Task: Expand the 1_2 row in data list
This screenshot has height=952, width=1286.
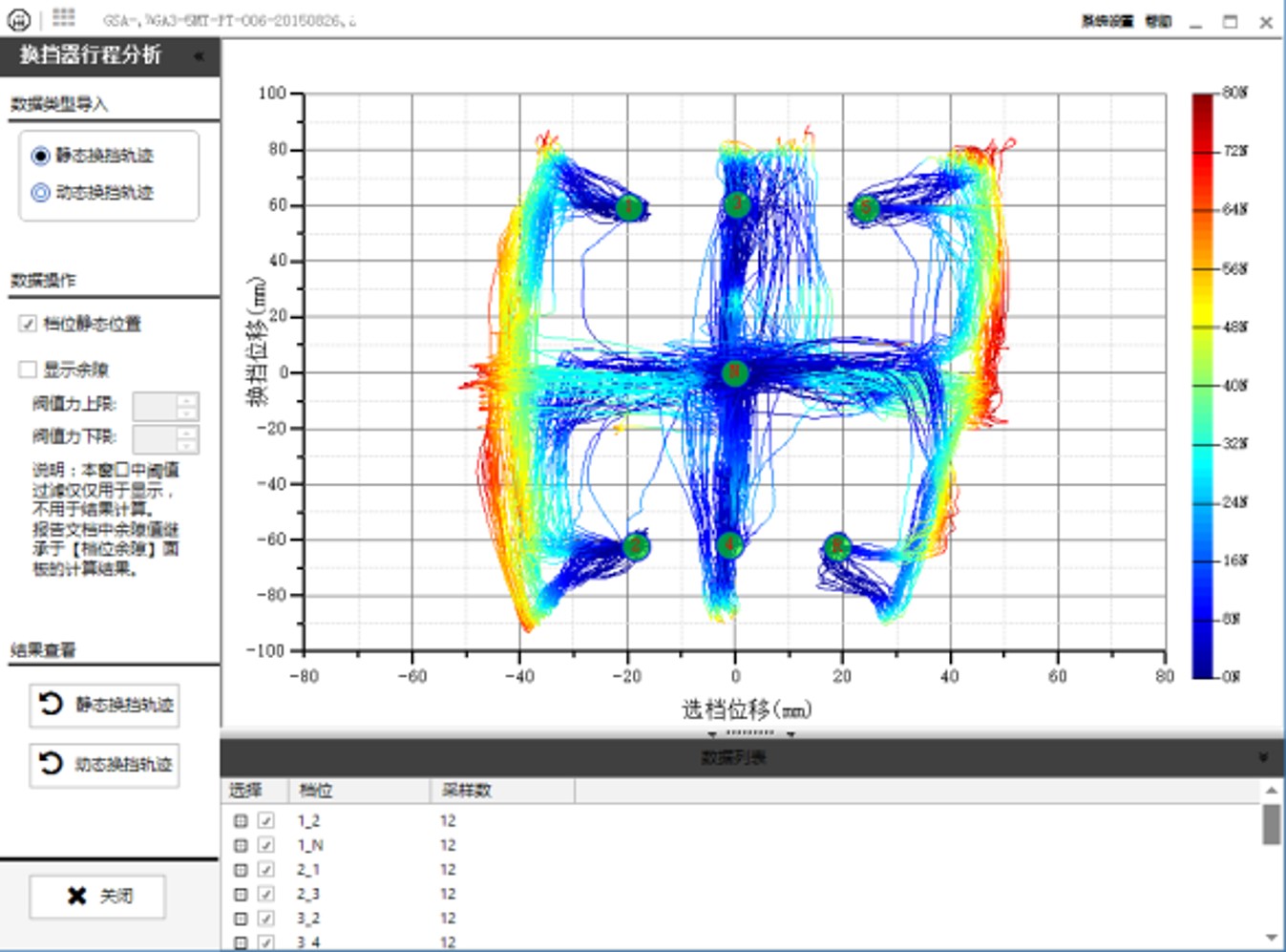Action: (241, 821)
